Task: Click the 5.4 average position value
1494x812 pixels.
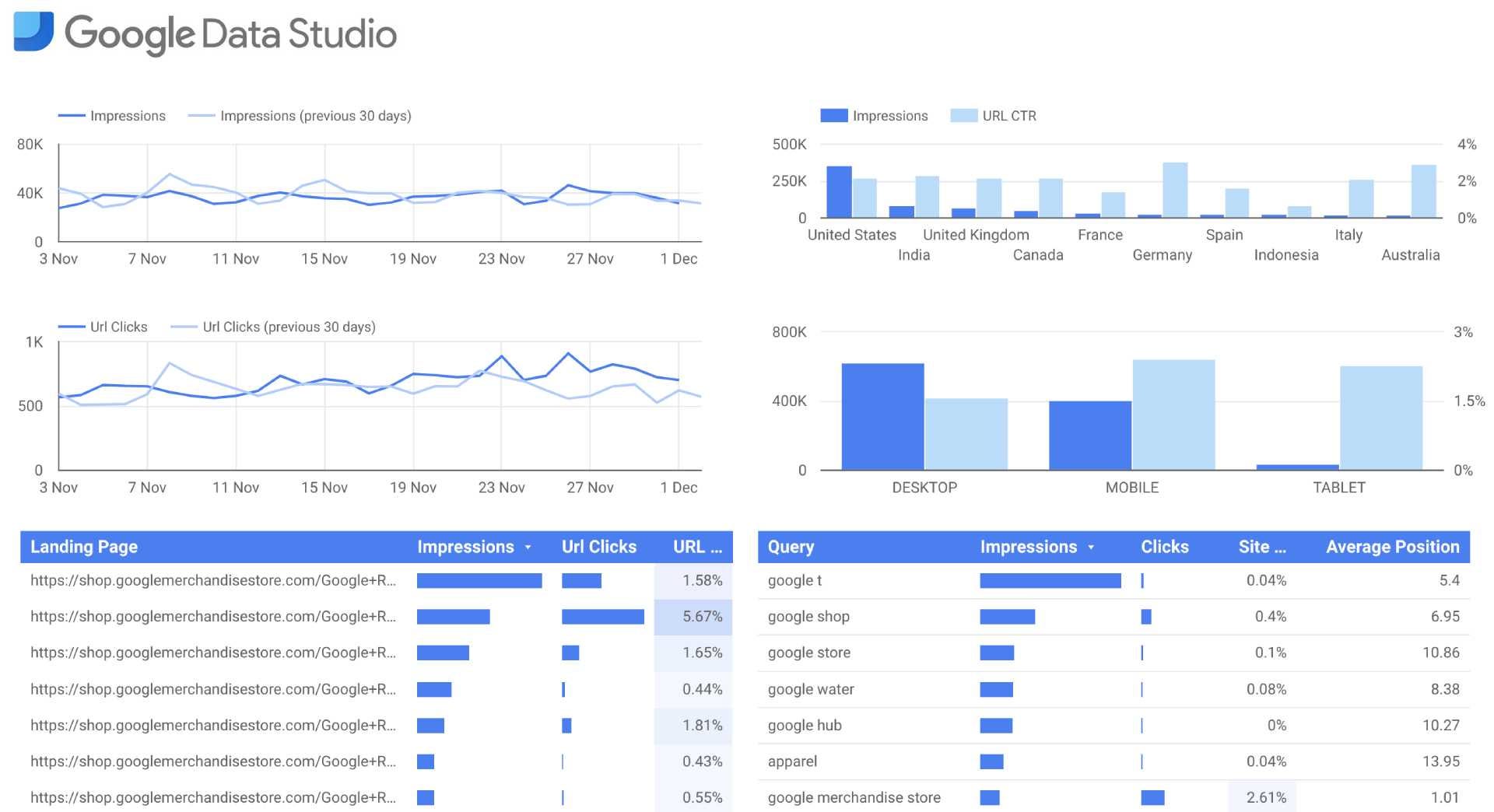Action: pyautogui.click(x=1450, y=580)
